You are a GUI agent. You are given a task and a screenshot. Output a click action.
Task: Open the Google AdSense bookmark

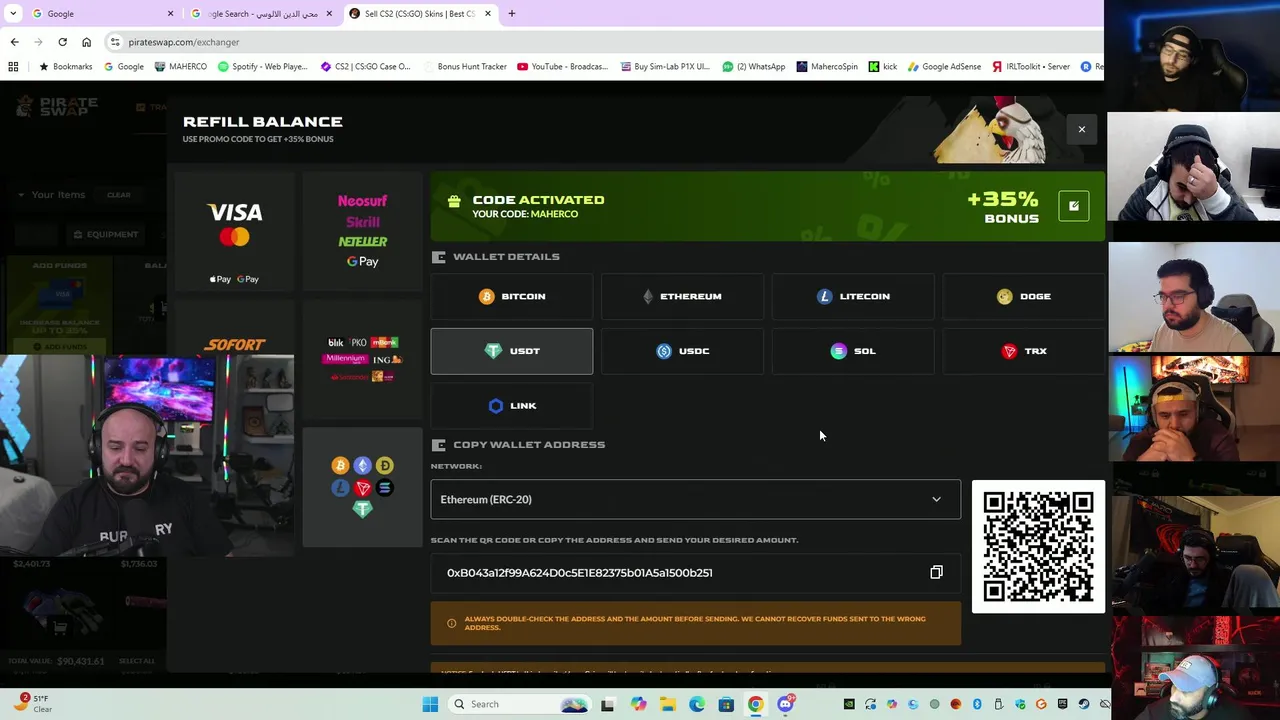click(944, 67)
